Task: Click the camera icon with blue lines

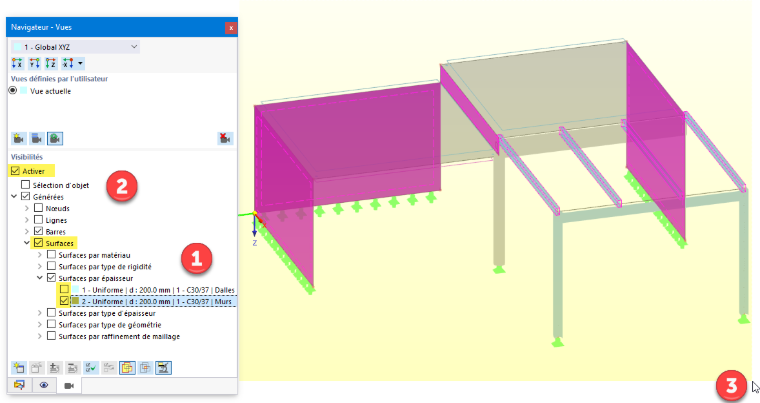Action: point(36,139)
